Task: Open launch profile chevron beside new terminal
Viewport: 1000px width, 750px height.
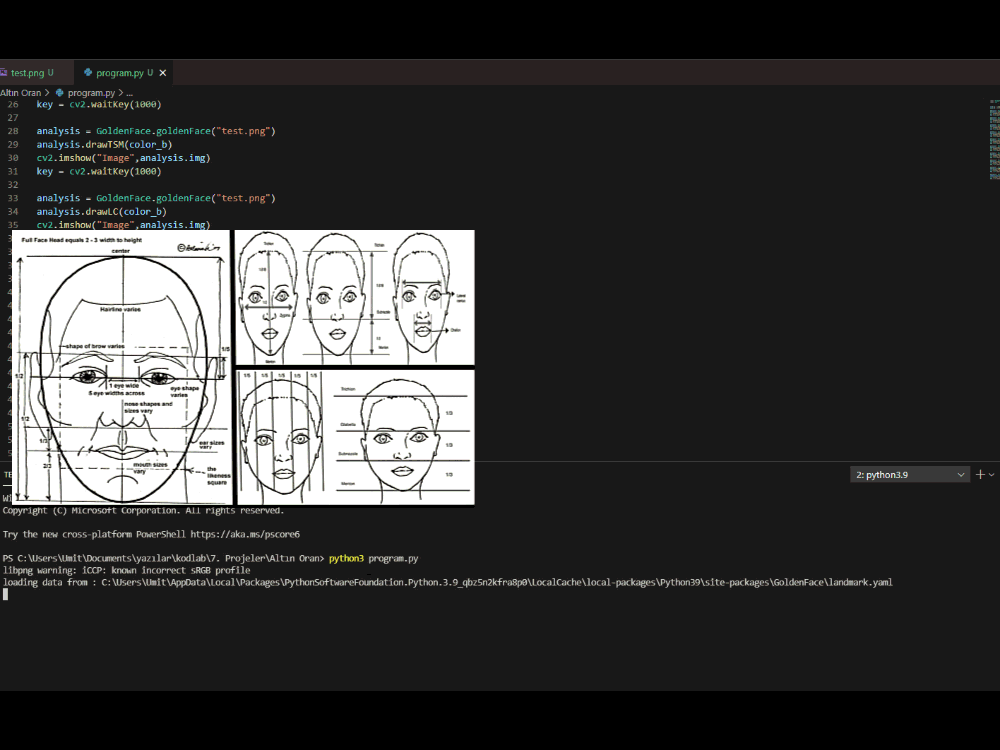Action: 992,474
